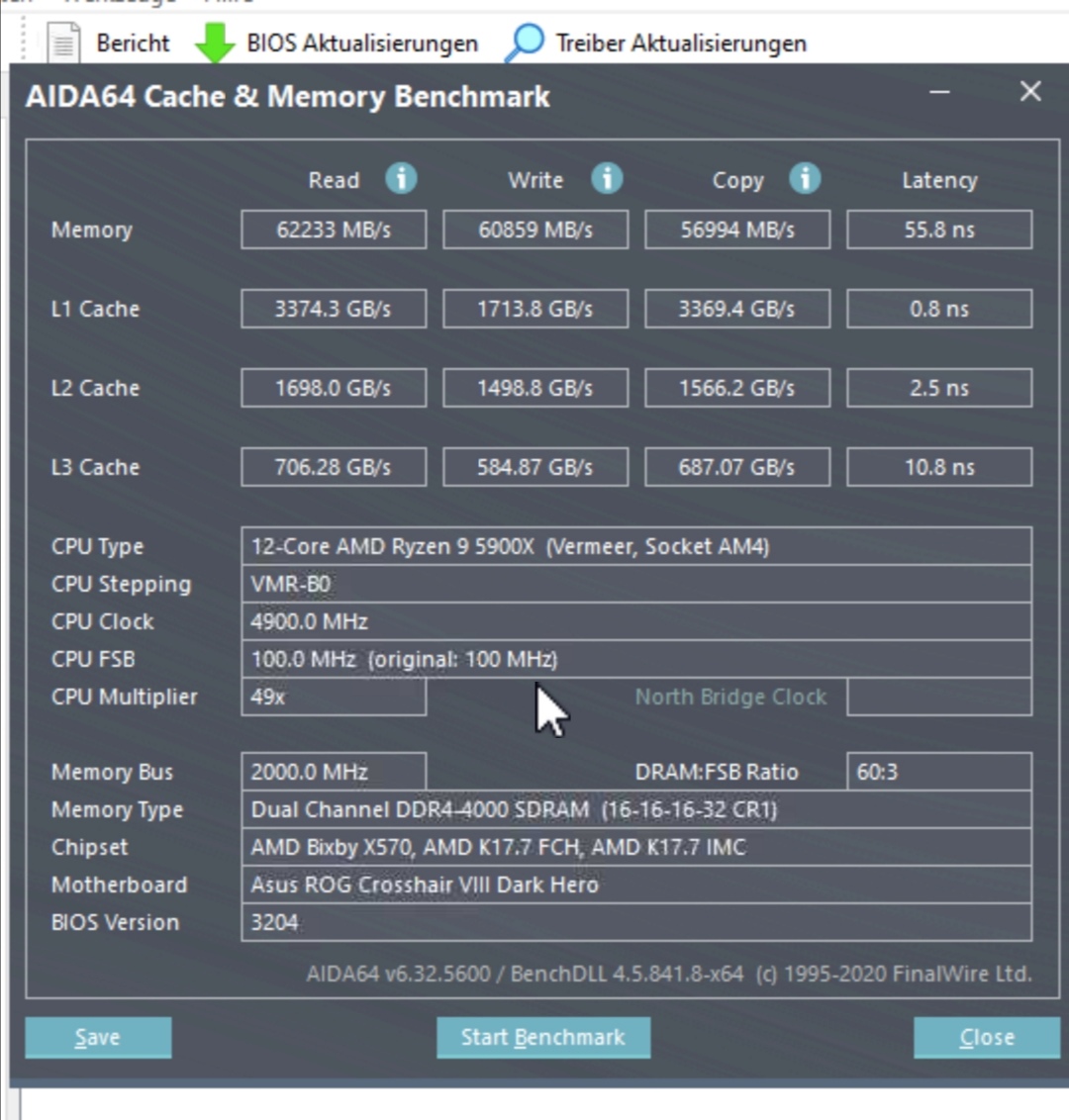The image size is (1069, 1120).
Task: Click the L1 Cache row label
Action: [x=95, y=309]
